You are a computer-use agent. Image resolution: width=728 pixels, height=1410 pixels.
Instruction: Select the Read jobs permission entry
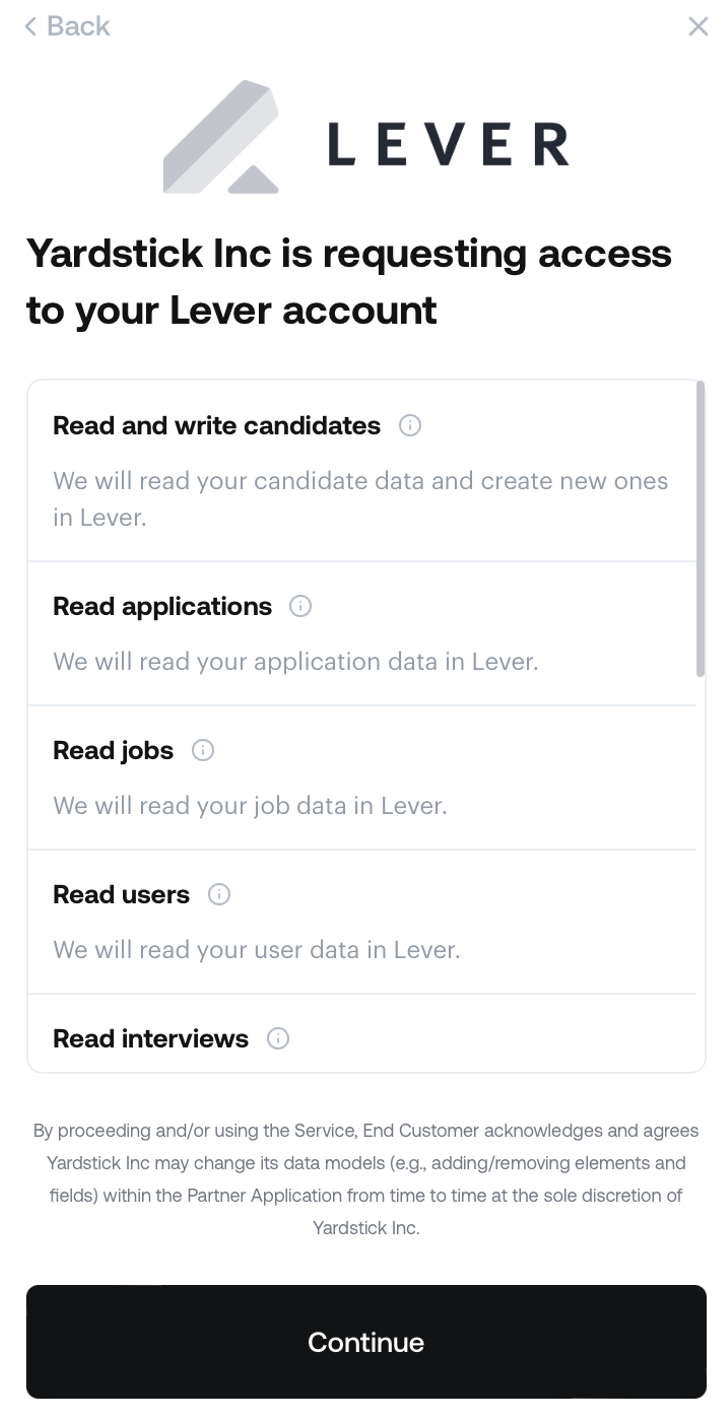(x=360, y=776)
